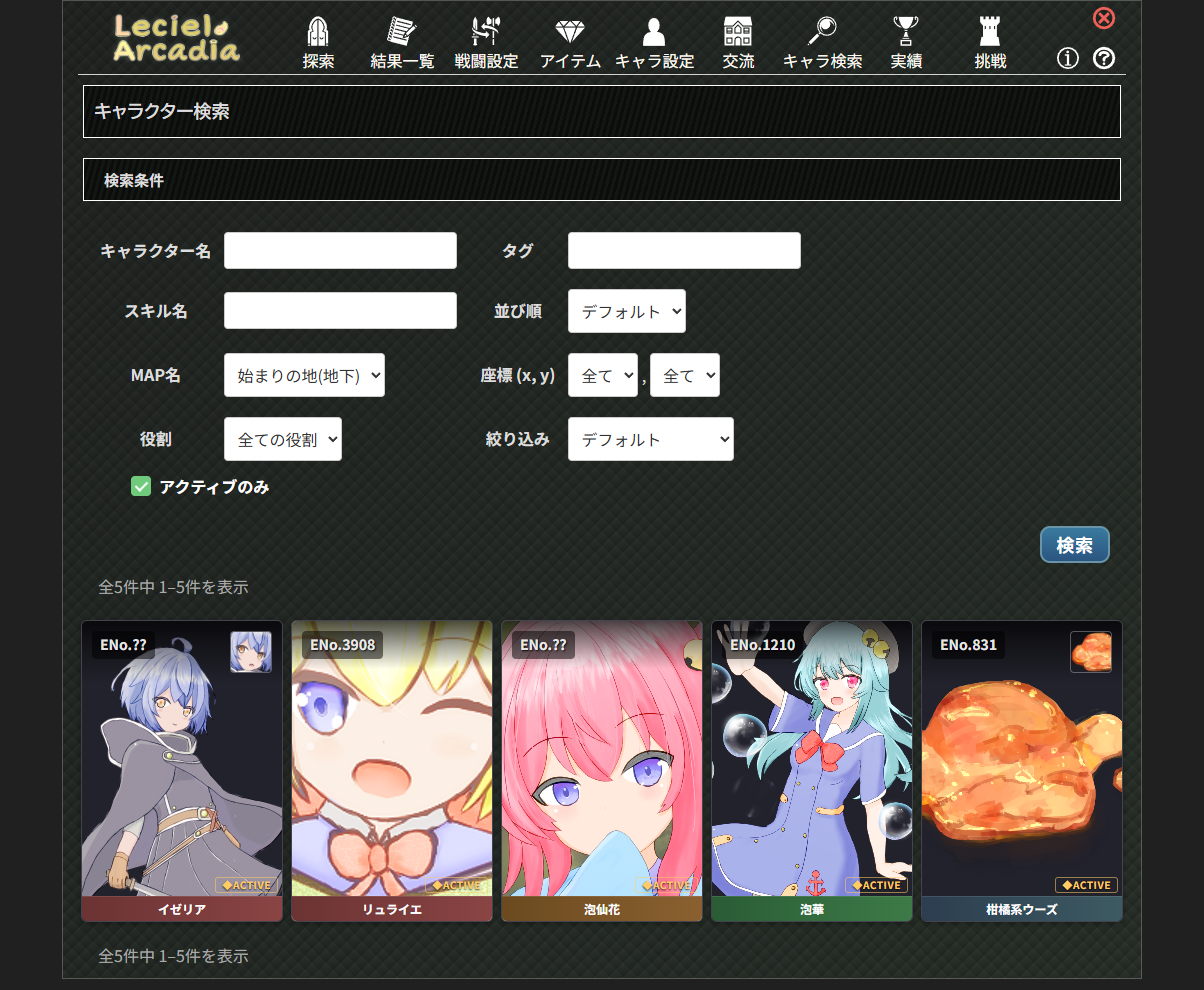Open the 探索 door icon
This screenshot has width=1204, height=990.
pyautogui.click(x=318, y=33)
